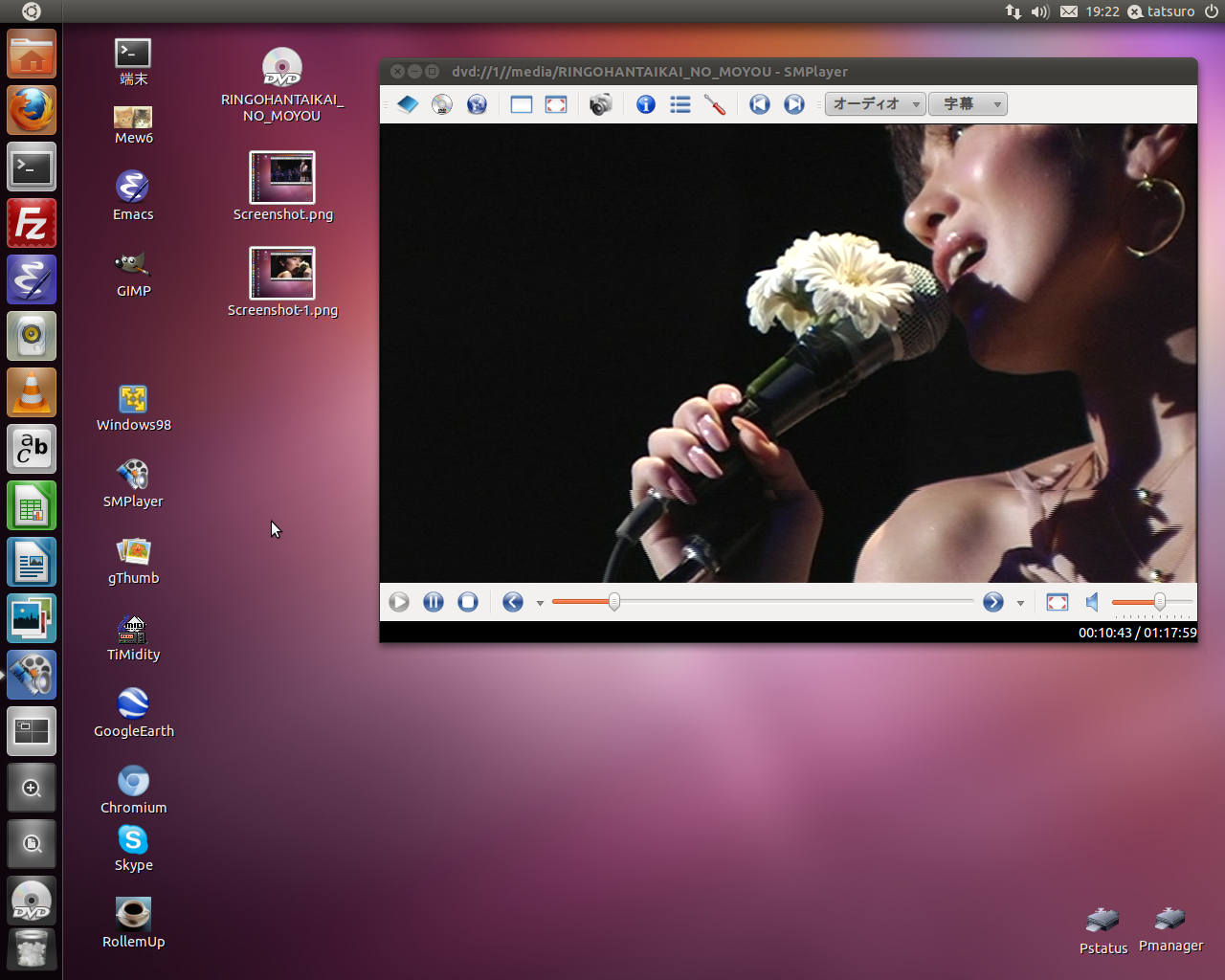Open FileZilla in the launcher
The width and height of the screenshot is (1225, 980).
click(32, 223)
